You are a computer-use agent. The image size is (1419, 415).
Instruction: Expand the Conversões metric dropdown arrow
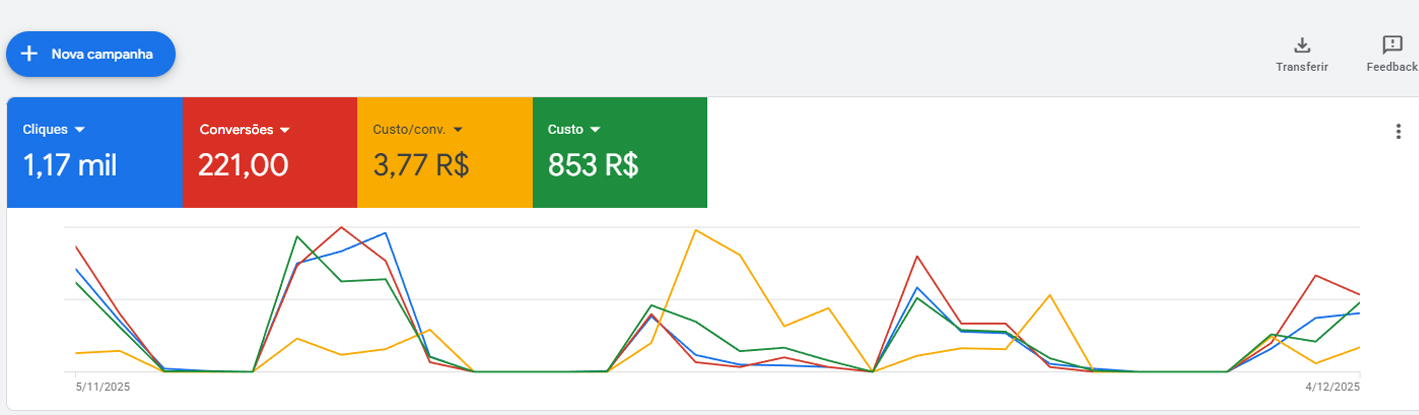coord(285,130)
